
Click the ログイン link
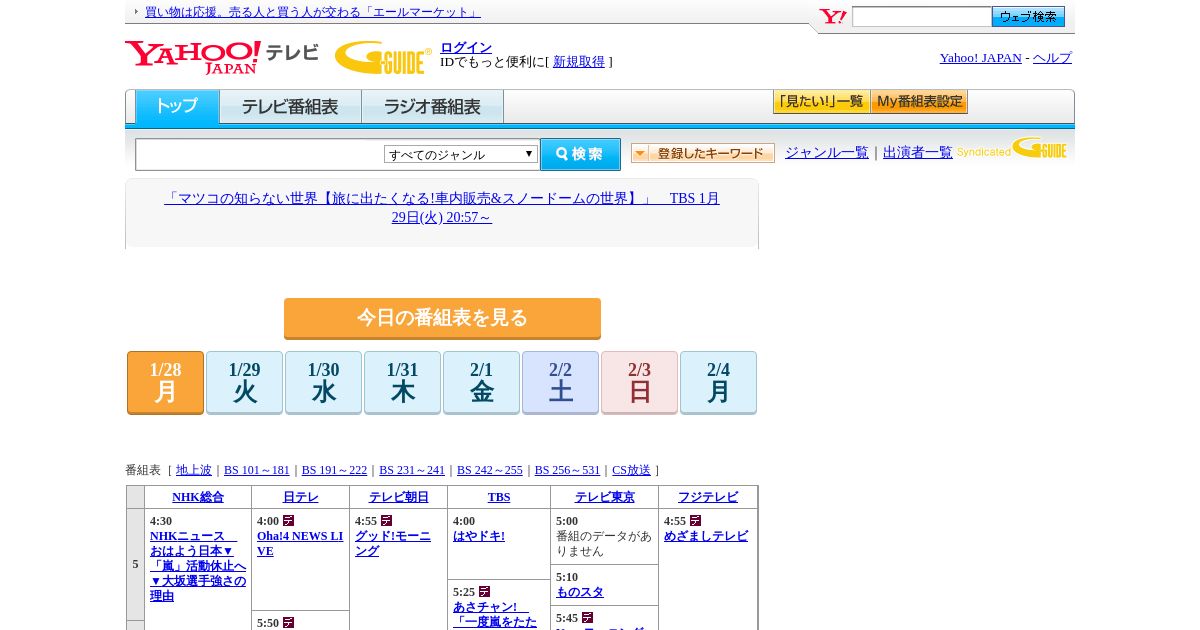point(466,47)
